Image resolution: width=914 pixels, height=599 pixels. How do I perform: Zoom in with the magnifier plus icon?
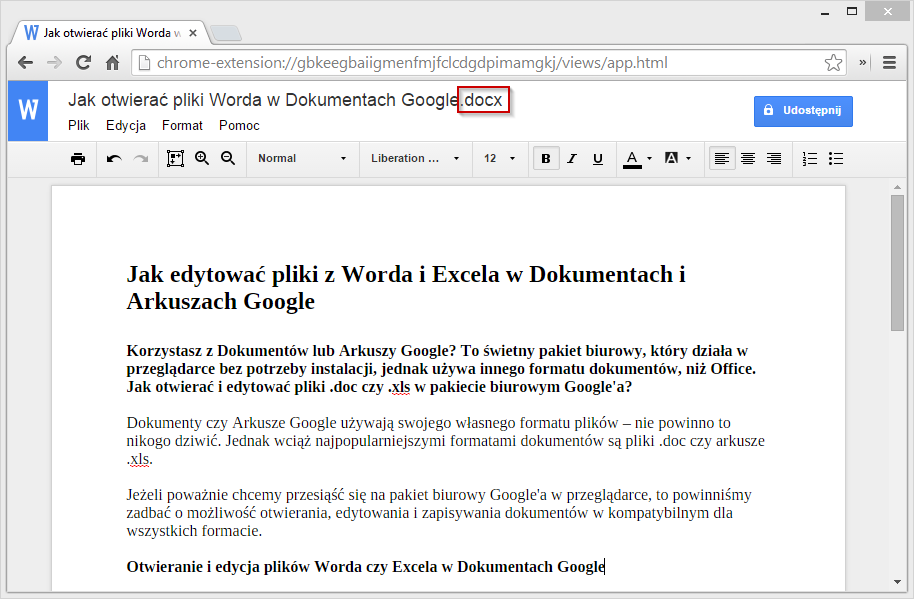click(x=202, y=158)
